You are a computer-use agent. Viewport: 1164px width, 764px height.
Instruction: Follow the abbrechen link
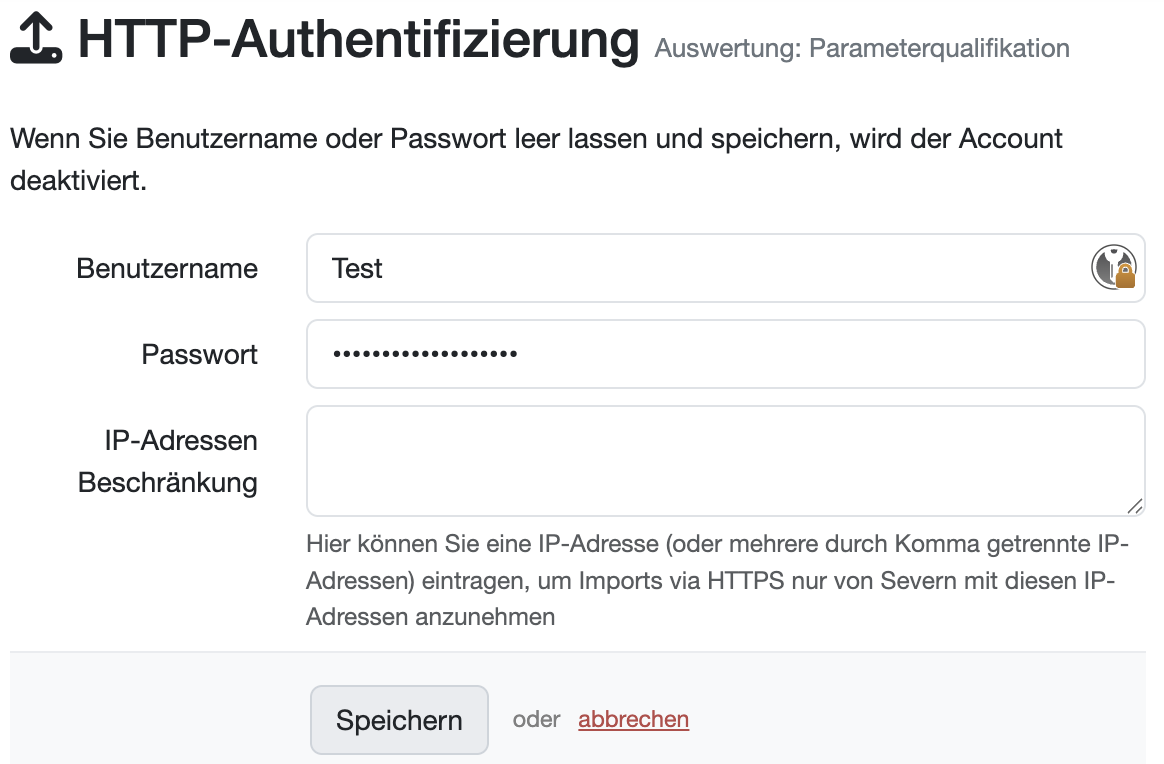tap(633, 720)
